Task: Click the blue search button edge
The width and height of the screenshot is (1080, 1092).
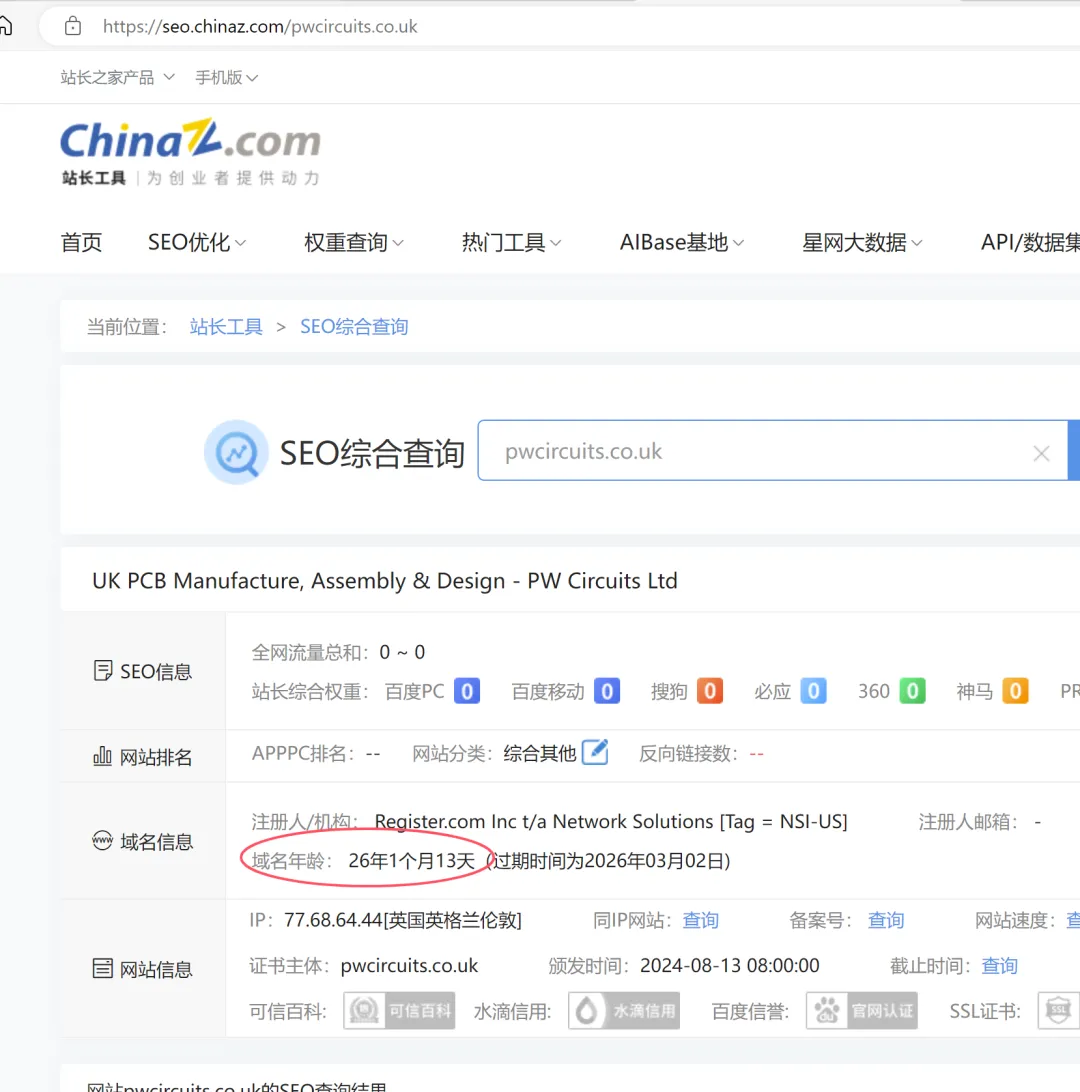Action: tap(1074, 451)
